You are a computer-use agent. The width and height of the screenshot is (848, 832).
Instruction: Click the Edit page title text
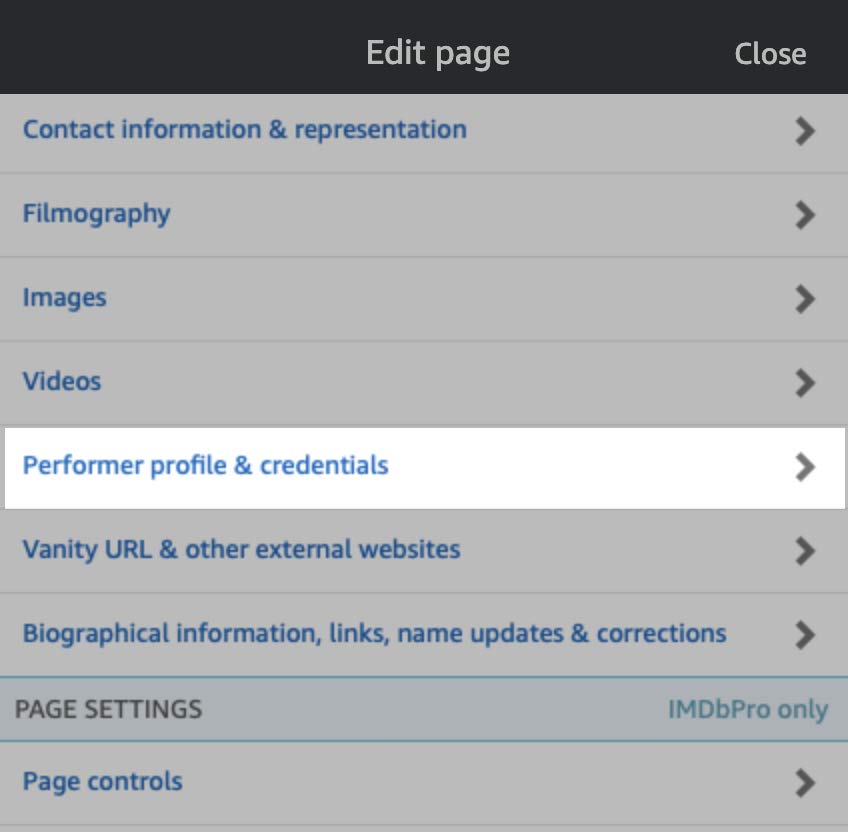pyautogui.click(x=437, y=53)
